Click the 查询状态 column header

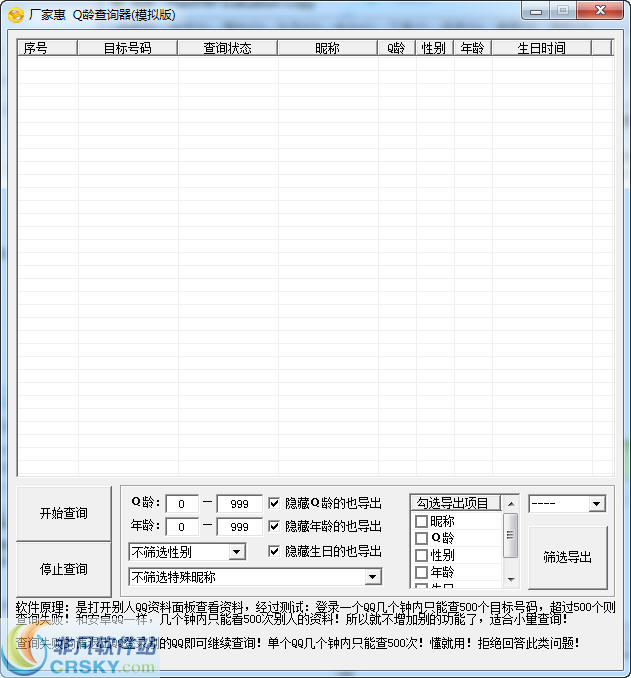coord(227,48)
